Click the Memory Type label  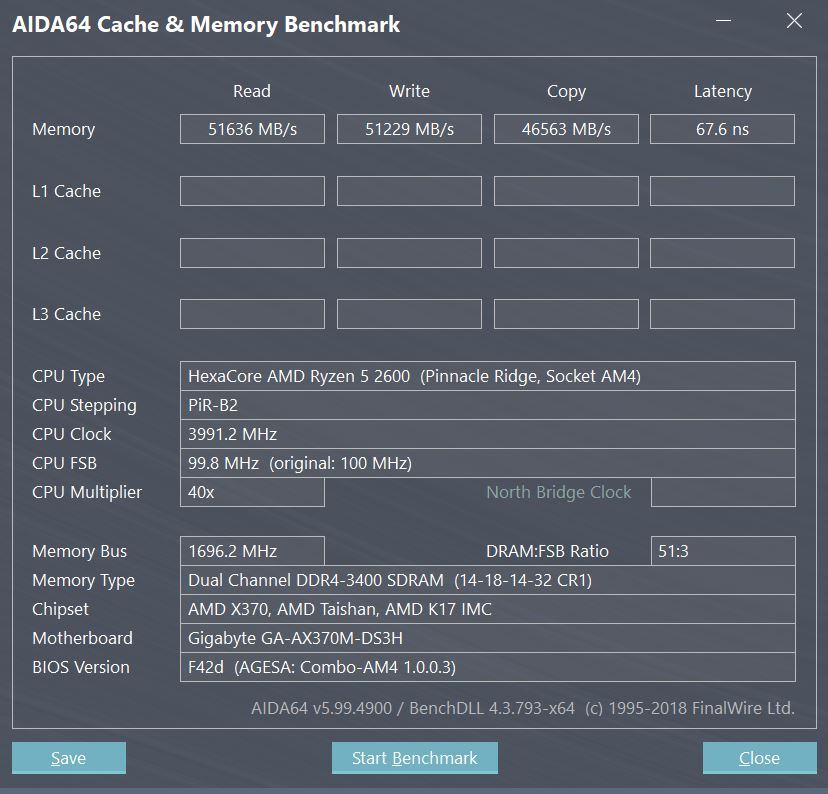tap(83, 580)
